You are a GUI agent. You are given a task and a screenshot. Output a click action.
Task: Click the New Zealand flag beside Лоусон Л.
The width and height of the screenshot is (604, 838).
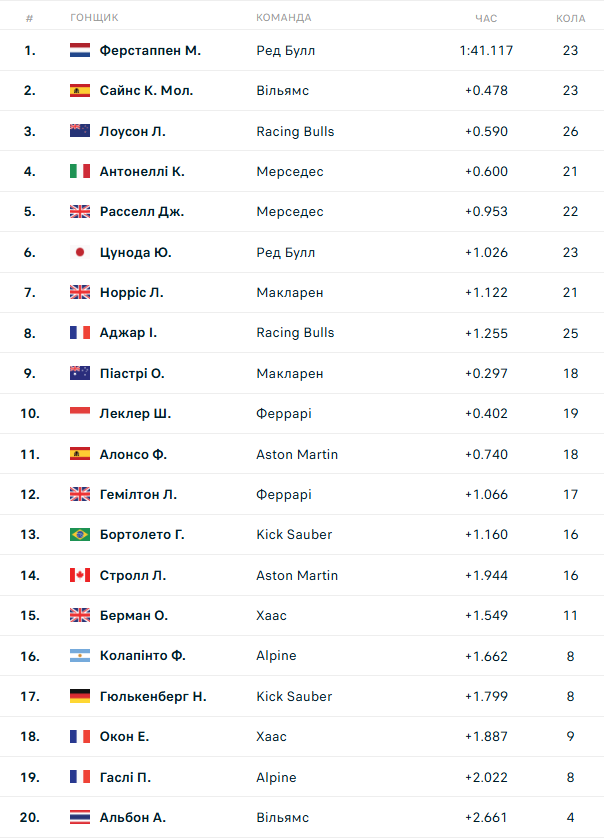tap(80, 131)
